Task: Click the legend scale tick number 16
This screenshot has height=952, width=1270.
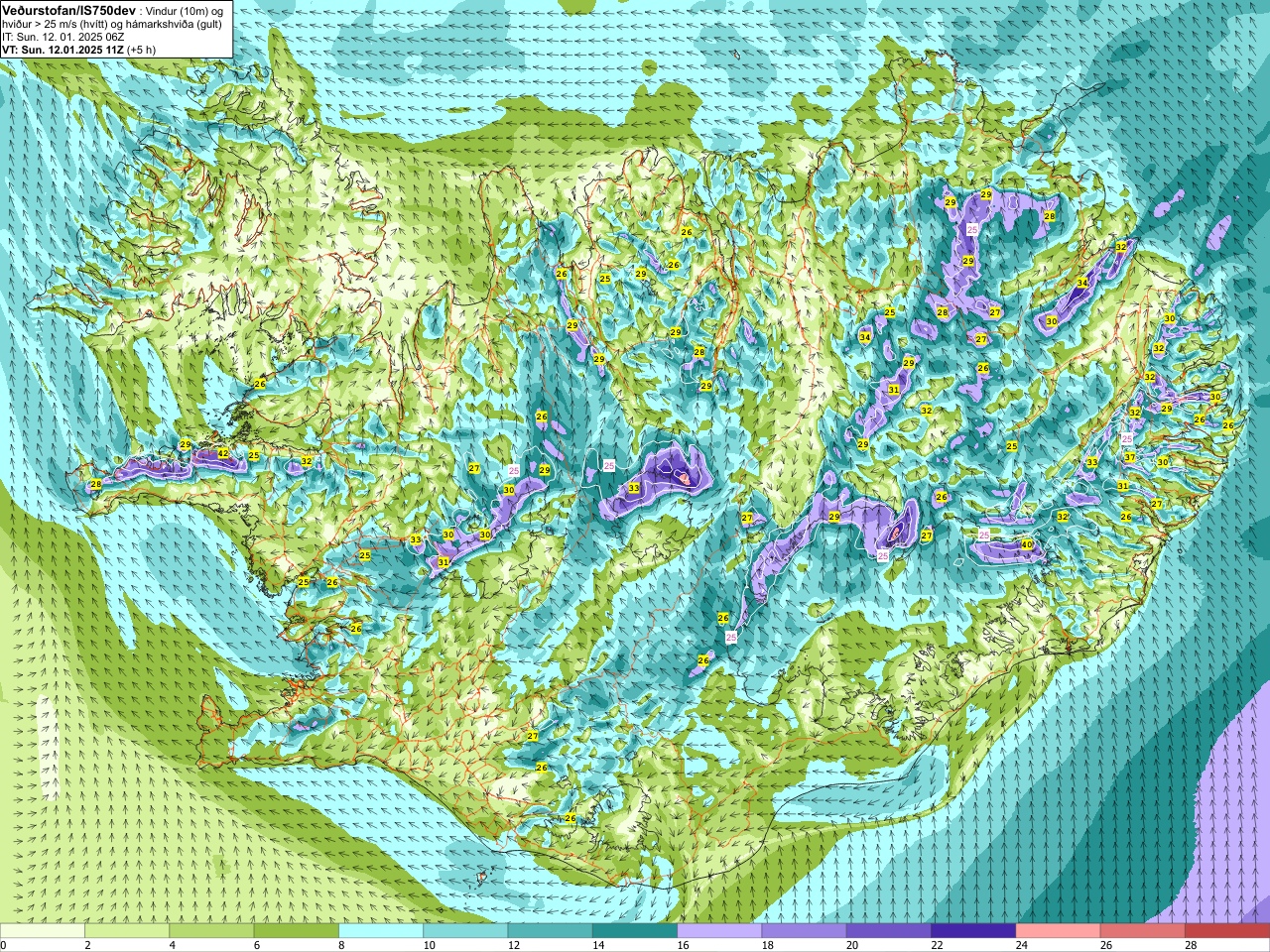Action: tap(682, 945)
